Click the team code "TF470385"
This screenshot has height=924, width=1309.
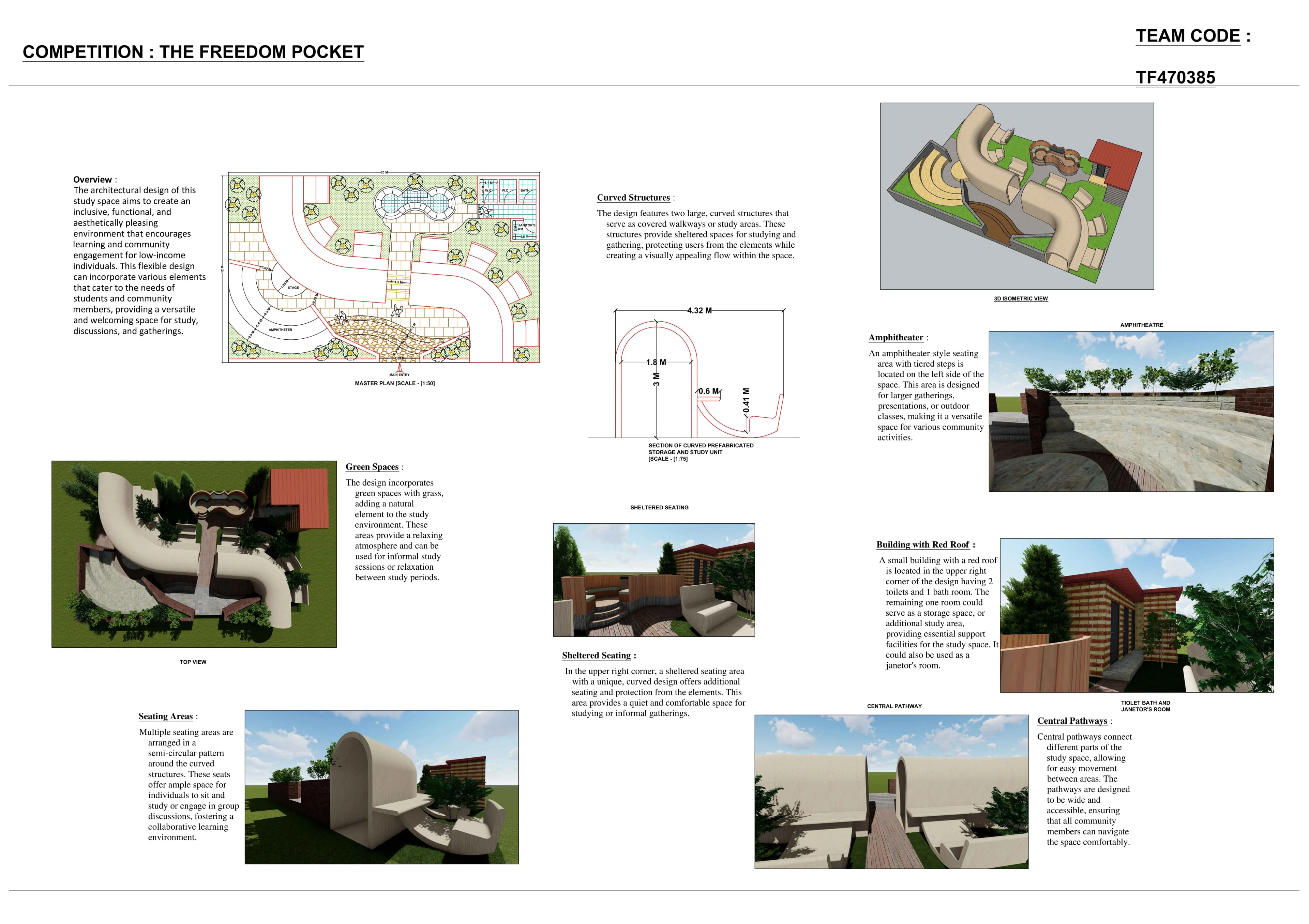pyautogui.click(x=1176, y=77)
